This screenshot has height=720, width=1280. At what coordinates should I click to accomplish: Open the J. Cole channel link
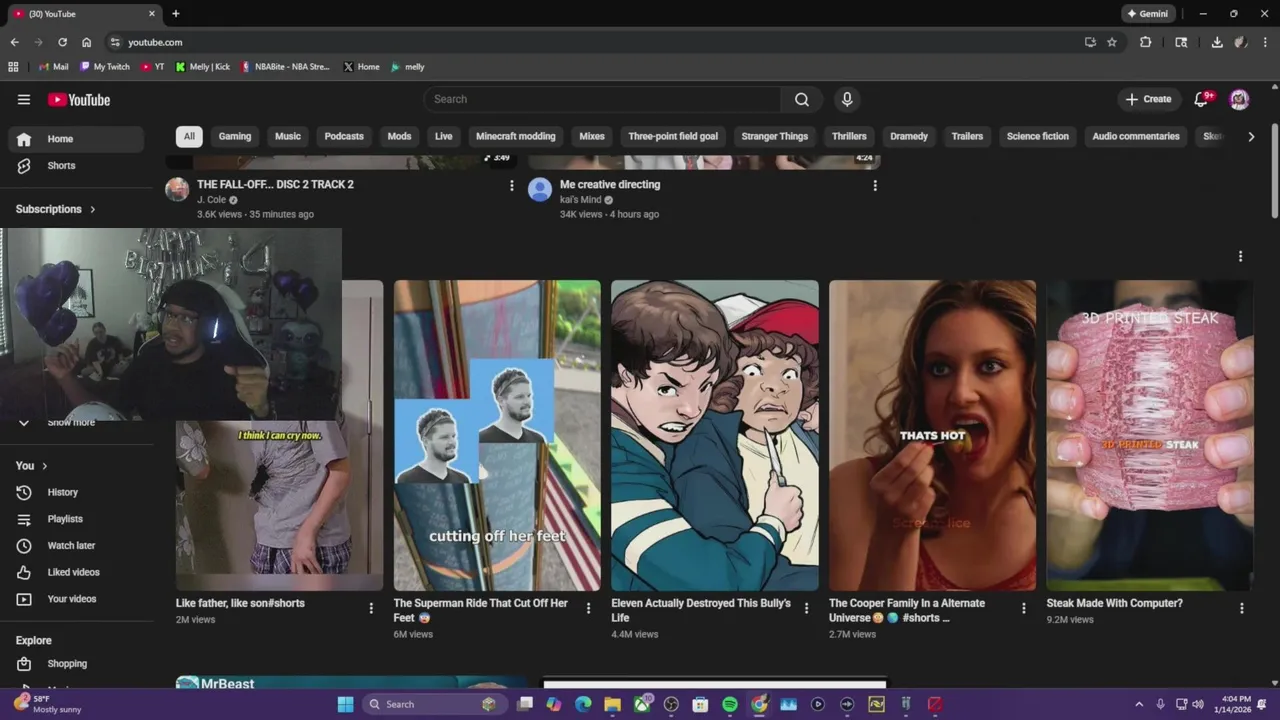point(211,200)
